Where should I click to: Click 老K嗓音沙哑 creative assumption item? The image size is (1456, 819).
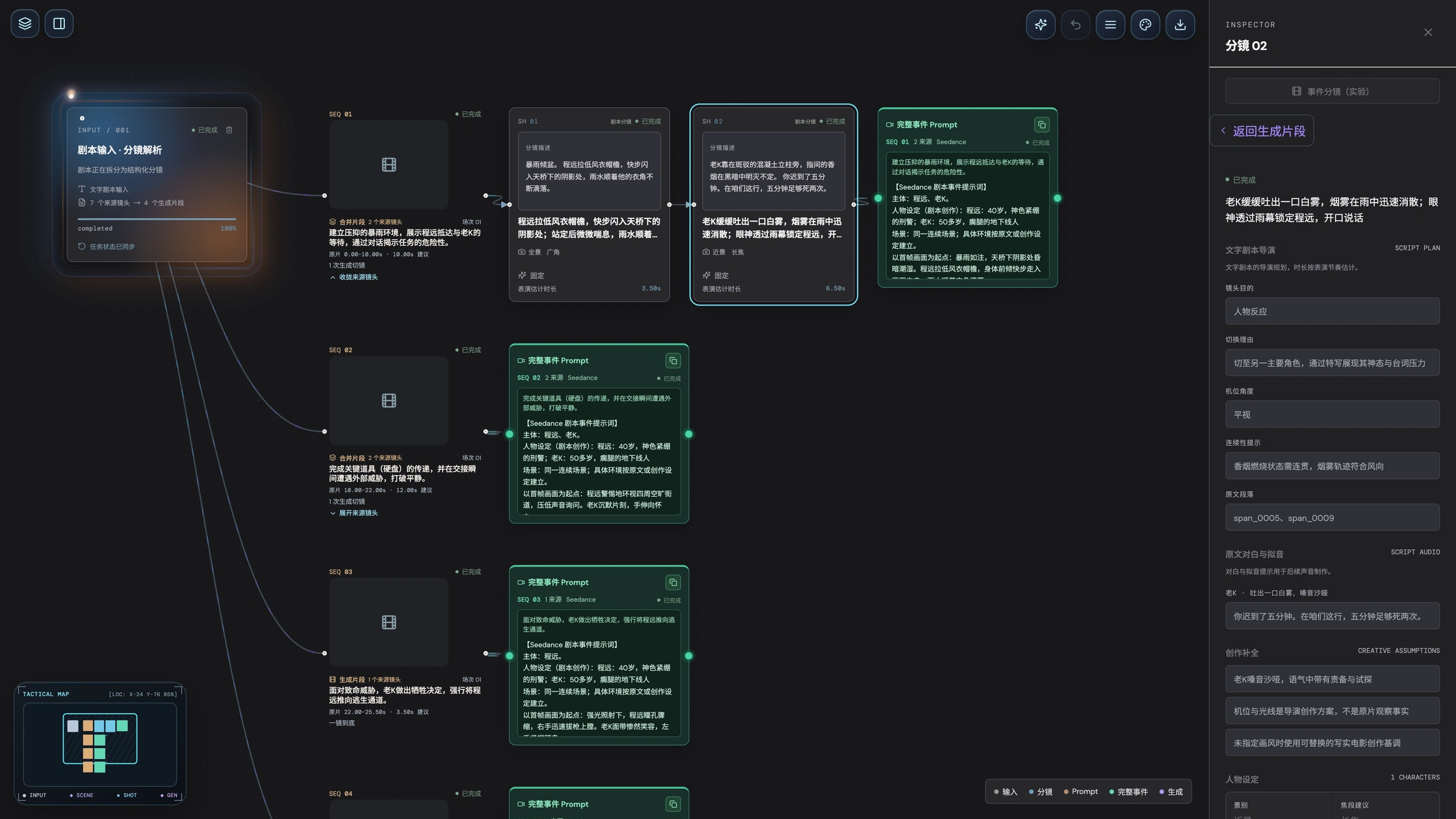(1332, 679)
